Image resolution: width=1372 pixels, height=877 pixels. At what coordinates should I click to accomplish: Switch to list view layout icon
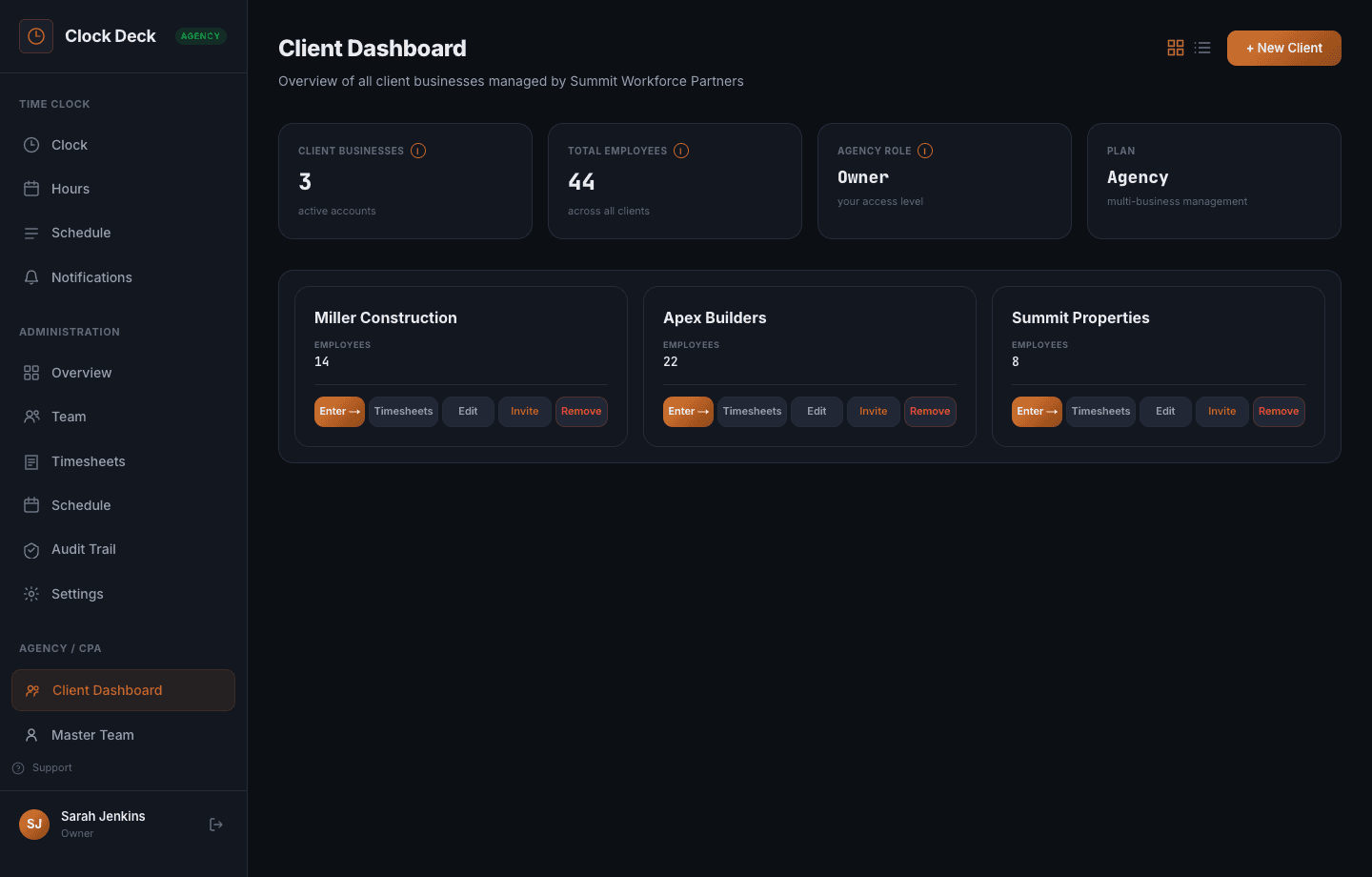(1202, 48)
